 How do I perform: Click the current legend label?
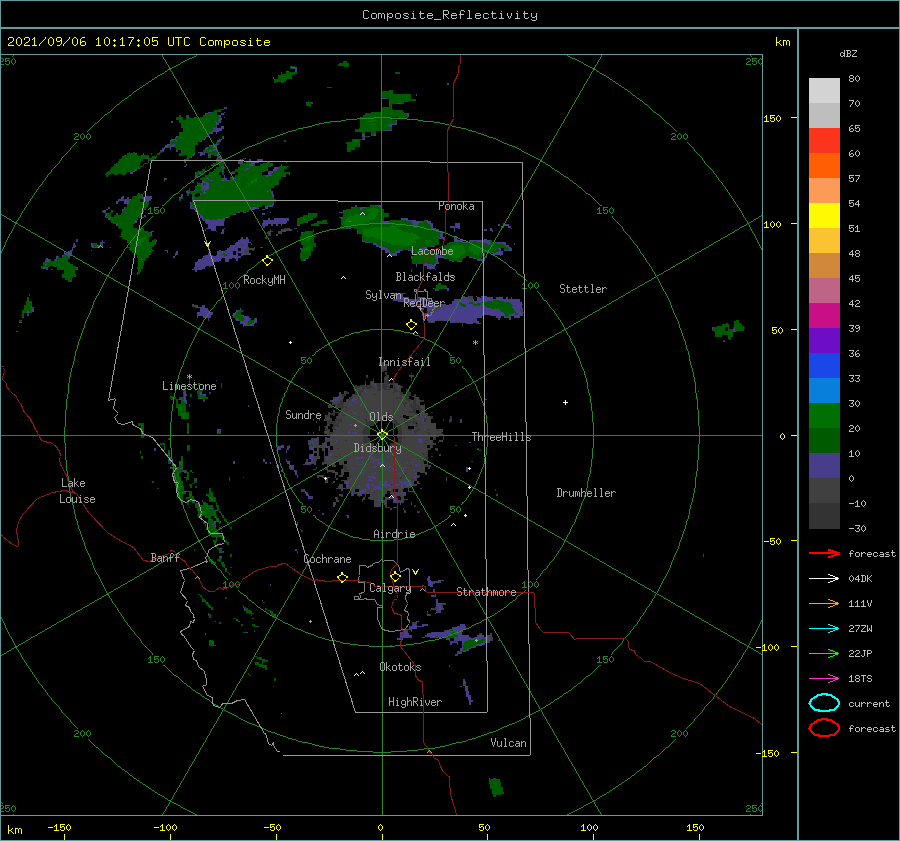point(868,703)
